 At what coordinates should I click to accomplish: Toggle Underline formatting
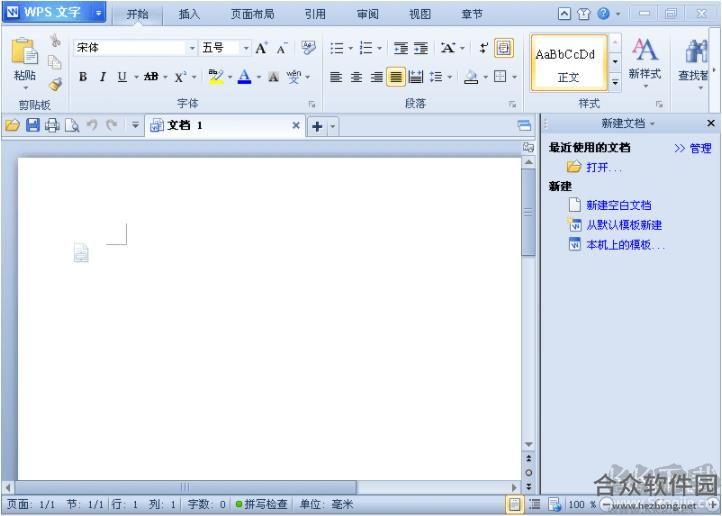122,76
